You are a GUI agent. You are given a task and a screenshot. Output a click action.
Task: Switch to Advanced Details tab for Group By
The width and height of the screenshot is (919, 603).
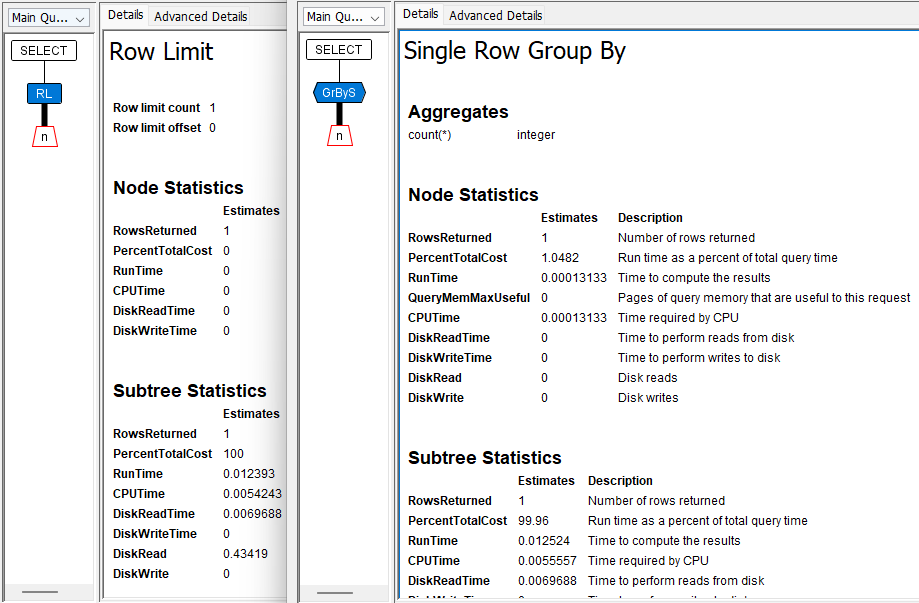495,15
